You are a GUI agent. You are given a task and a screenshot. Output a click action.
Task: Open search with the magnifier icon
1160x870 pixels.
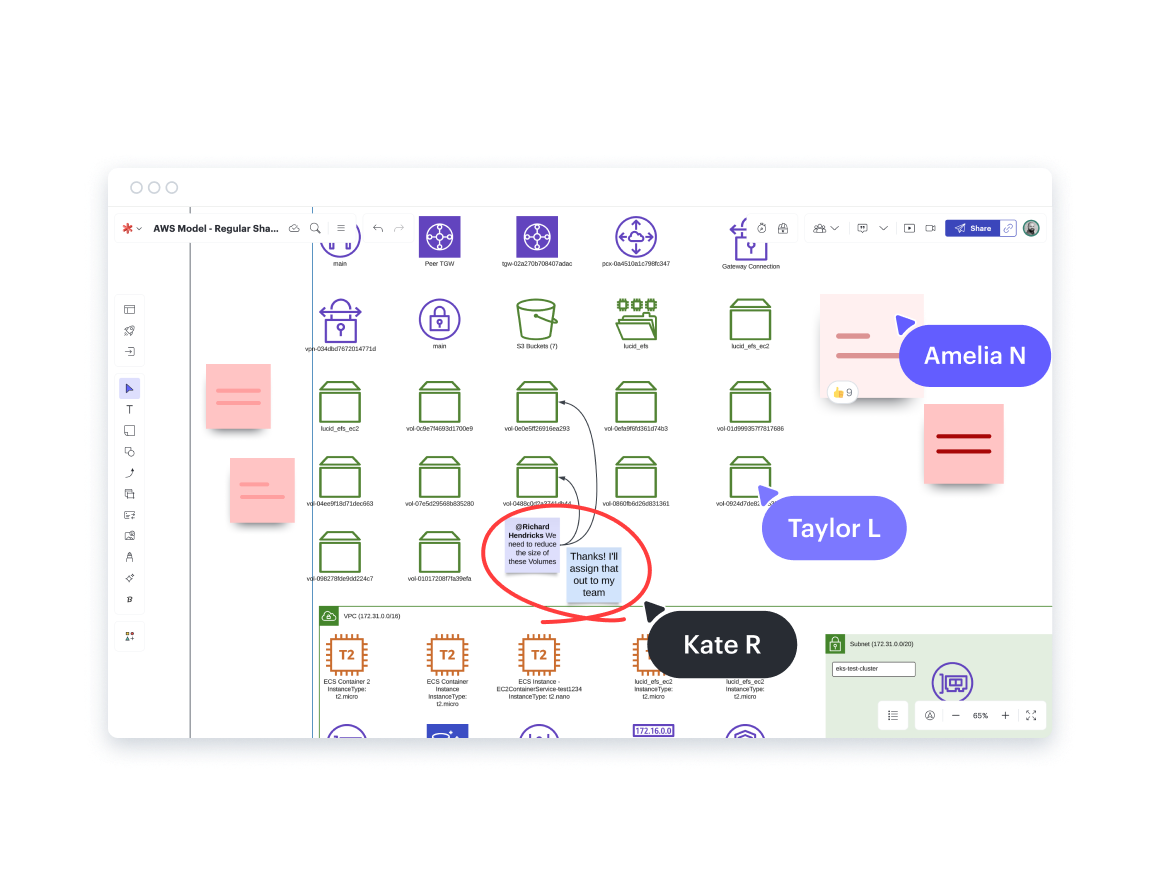tap(315, 228)
